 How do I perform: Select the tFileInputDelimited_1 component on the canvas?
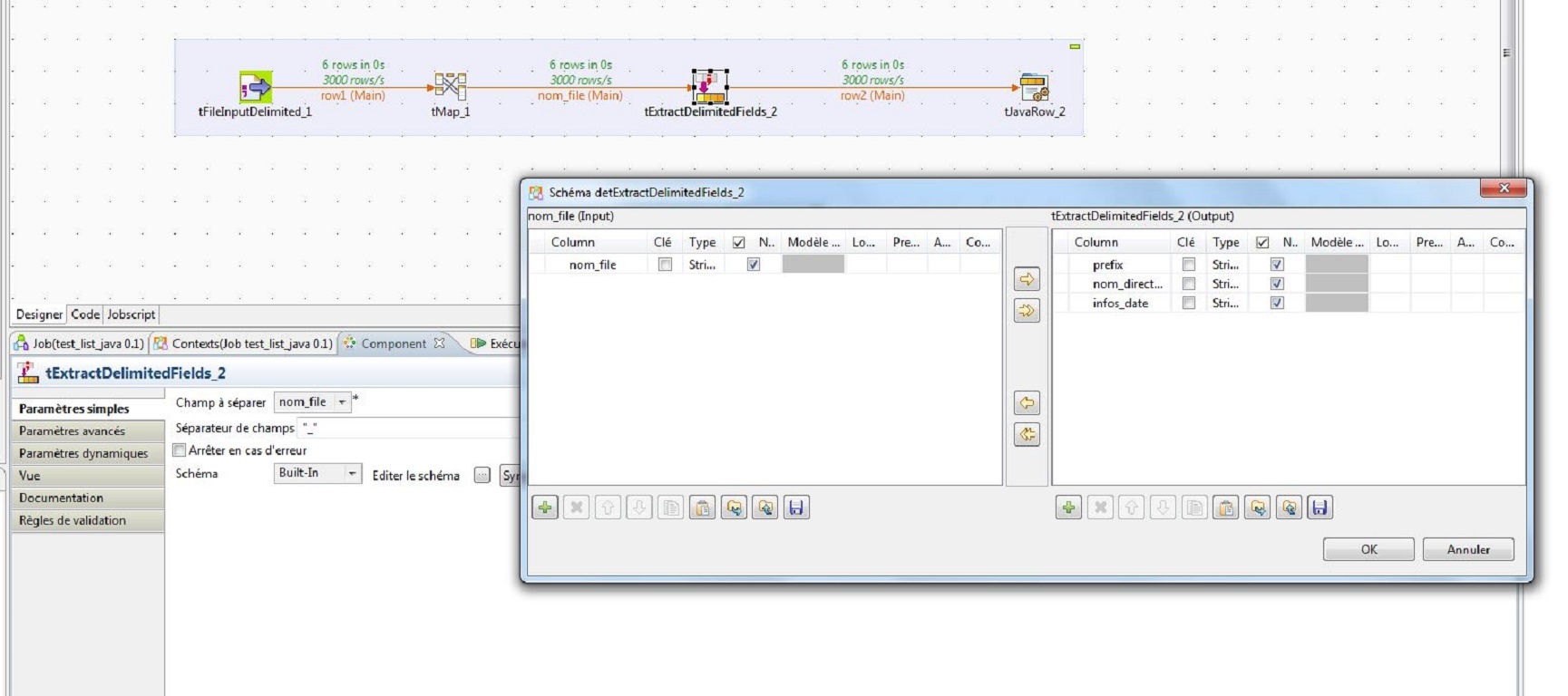[256, 88]
